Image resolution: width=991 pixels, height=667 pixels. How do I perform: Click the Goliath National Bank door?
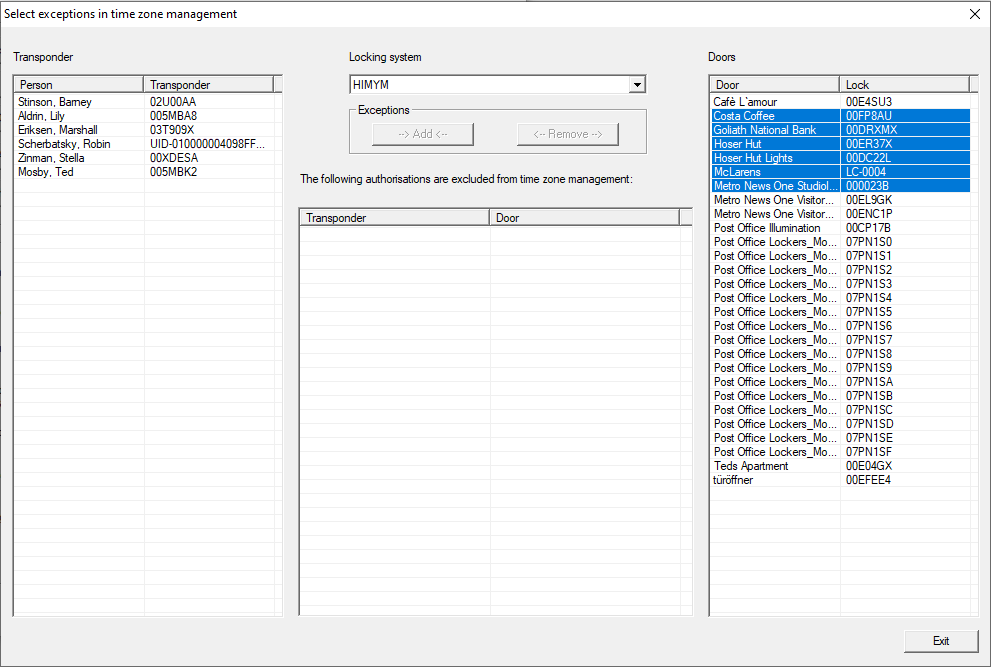pos(765,130)
